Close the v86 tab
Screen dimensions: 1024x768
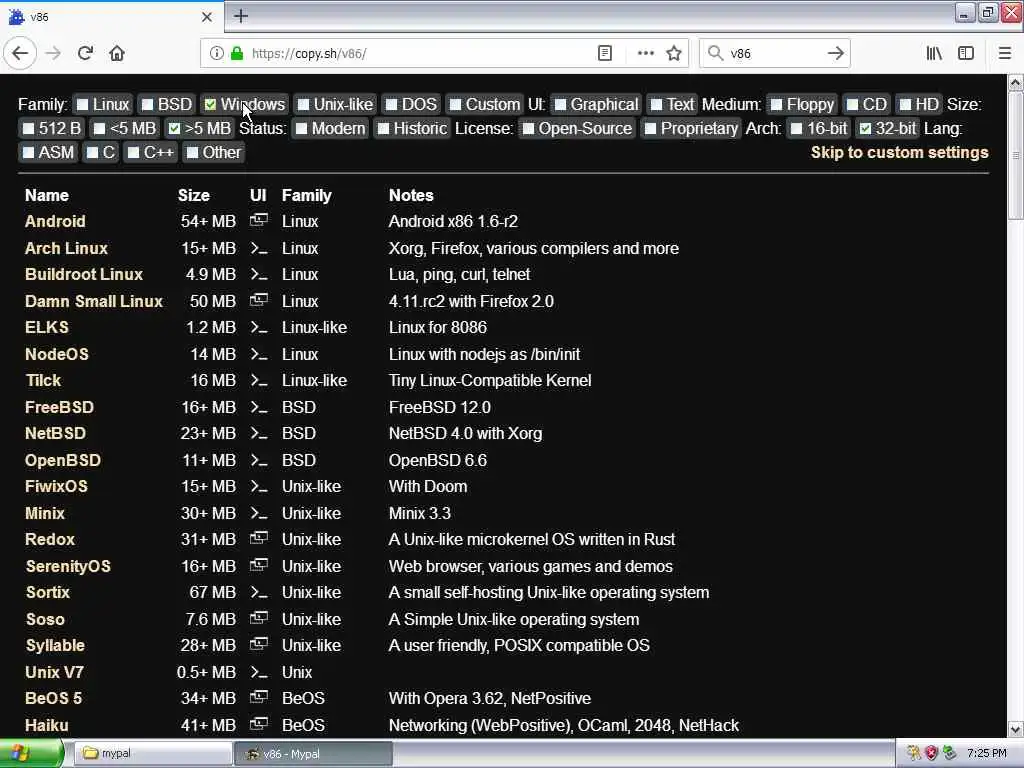click(x=206, y=17)
